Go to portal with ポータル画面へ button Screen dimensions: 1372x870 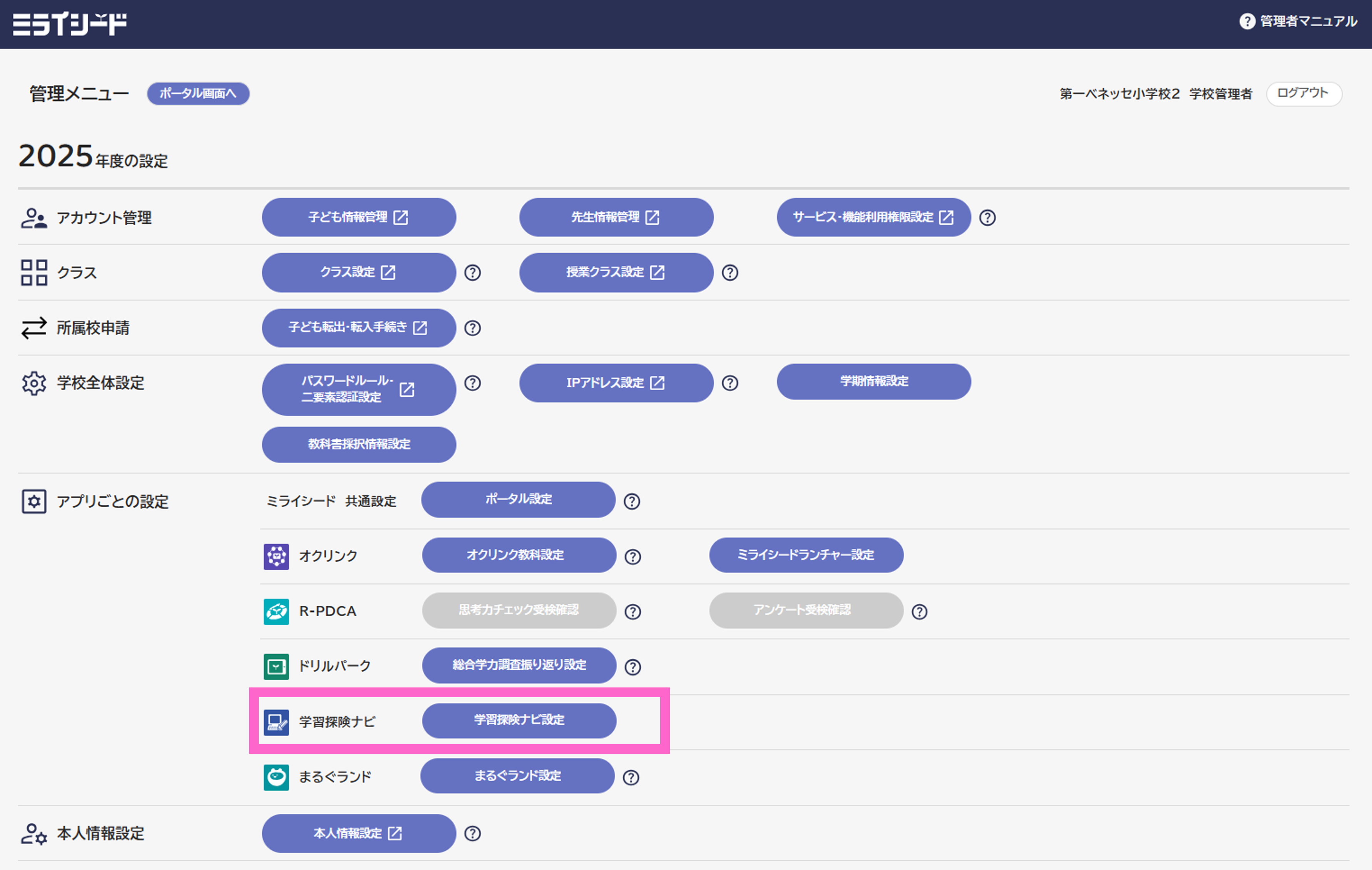tap(198, 94)
